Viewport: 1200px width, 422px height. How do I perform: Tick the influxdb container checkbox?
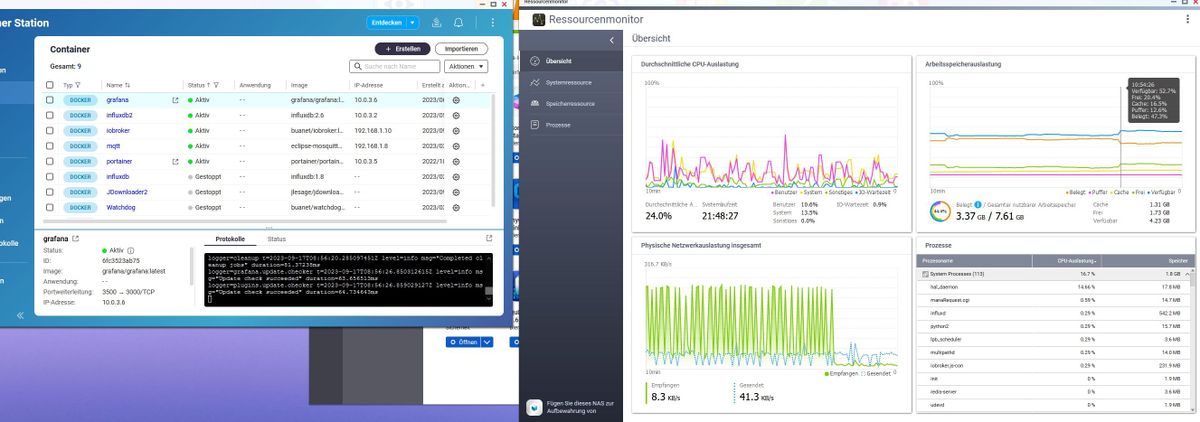click(49, 176)
